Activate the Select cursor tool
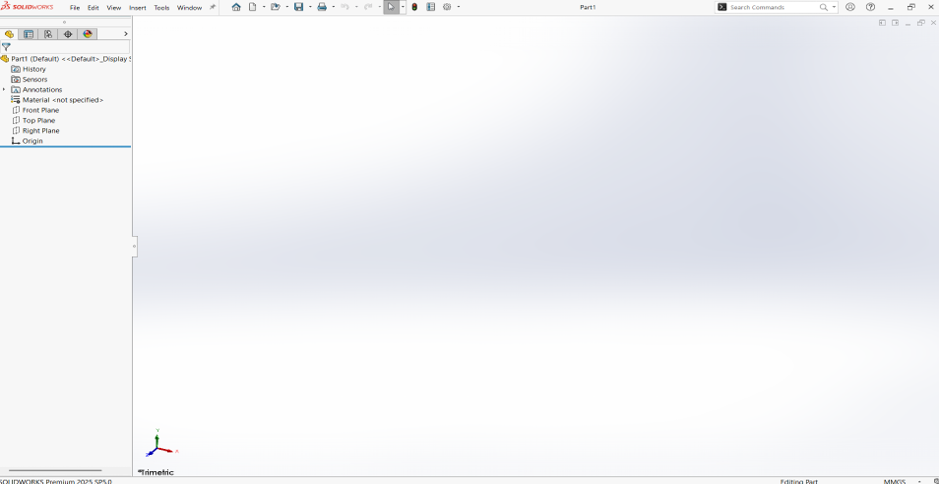 [391, 7]
